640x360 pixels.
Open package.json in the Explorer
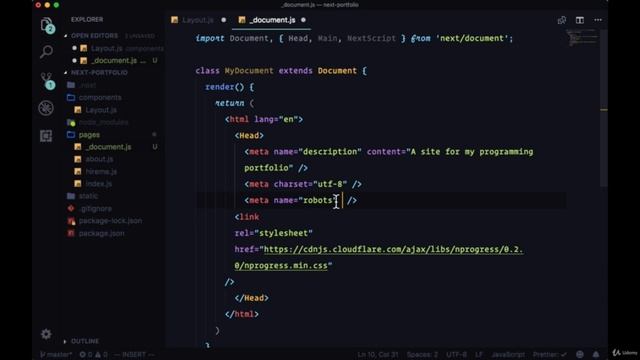click(101, 233)
